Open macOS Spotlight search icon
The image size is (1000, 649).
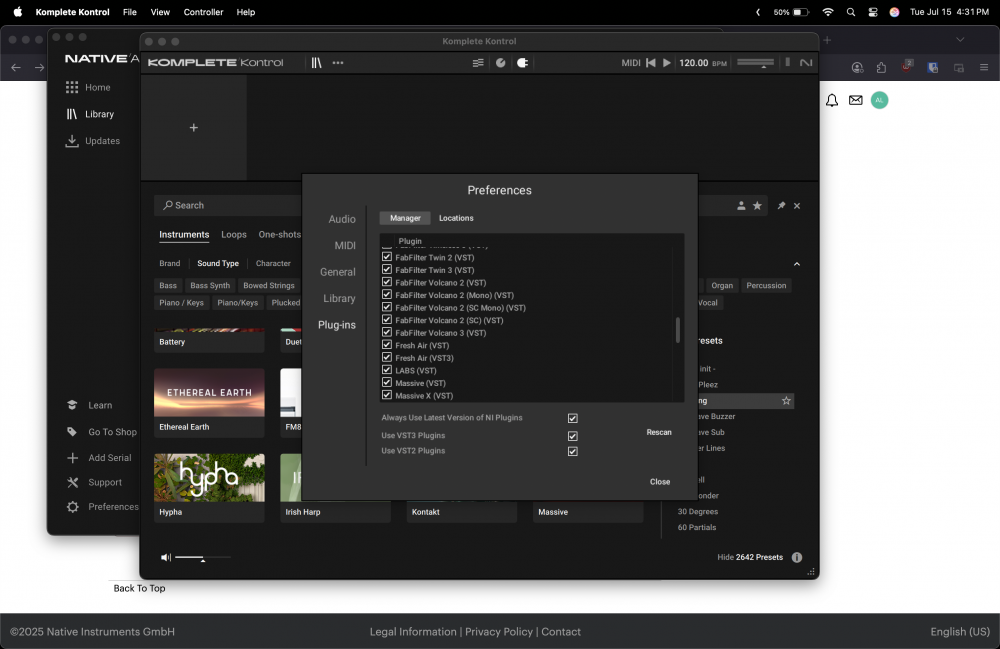pyautogui.click(x=851, y=12)
